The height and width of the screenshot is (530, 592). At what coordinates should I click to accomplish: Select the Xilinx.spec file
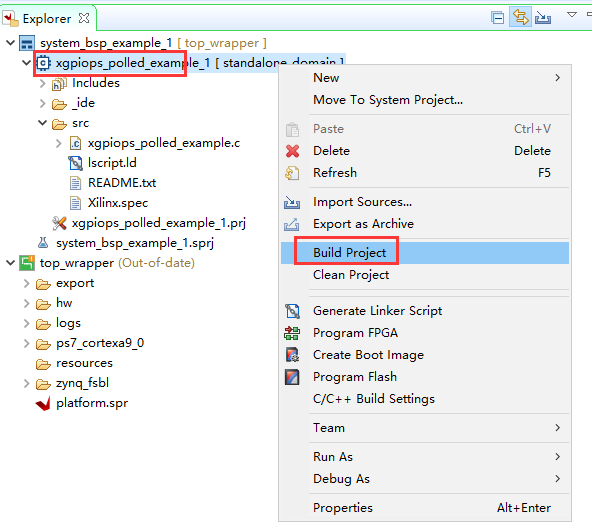[118, 203]
